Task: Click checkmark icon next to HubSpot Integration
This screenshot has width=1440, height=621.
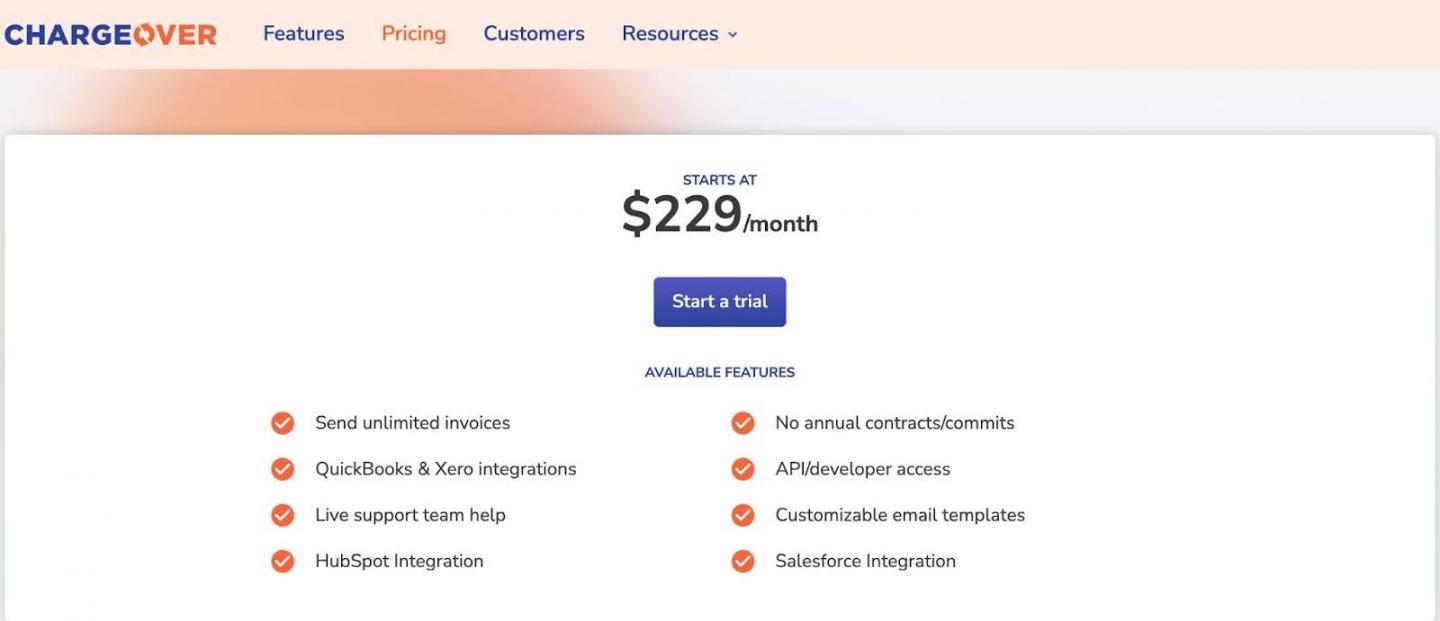Action: click(283, 561)
